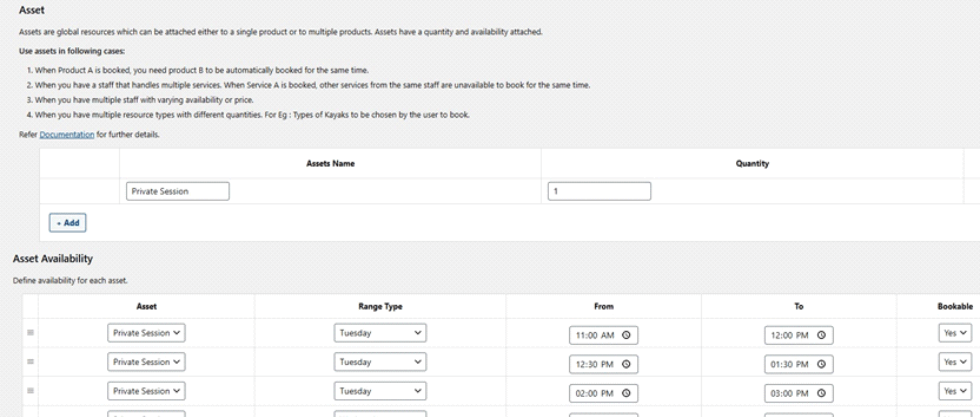Click the Quantity input field

pyautogui.click(x=600, y=191)
